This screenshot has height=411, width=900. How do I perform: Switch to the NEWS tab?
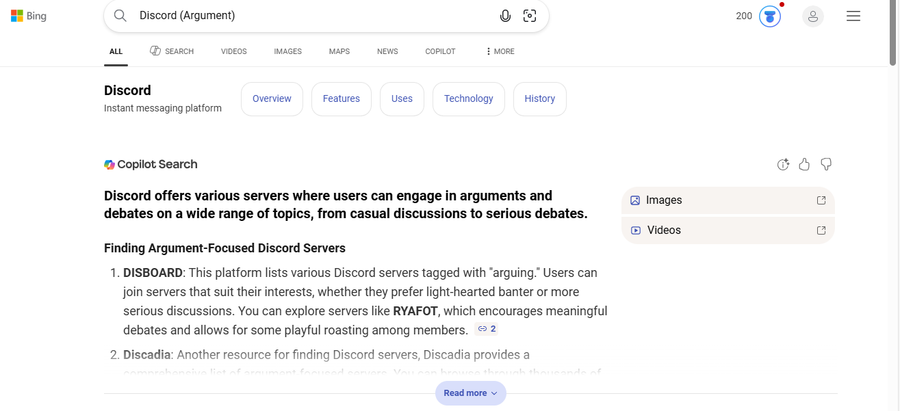[x=387, y=51]
